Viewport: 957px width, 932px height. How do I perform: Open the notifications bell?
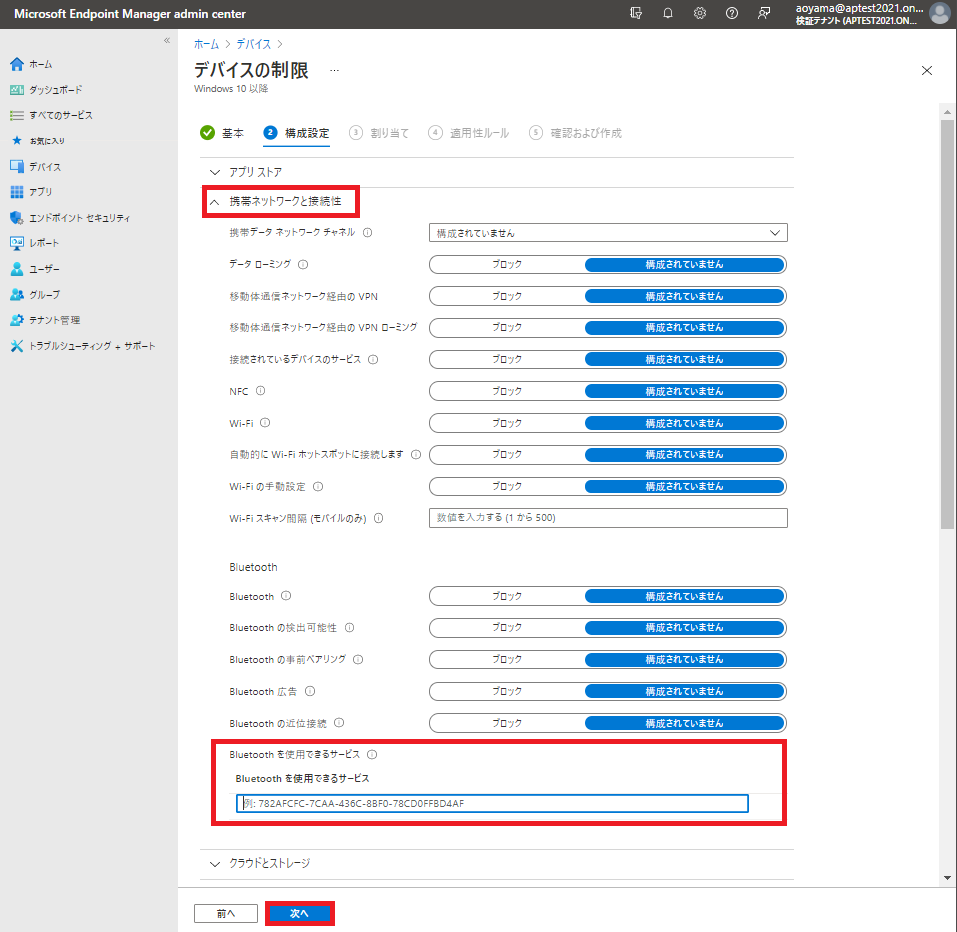pyautogui.click(x=668, y=13)
